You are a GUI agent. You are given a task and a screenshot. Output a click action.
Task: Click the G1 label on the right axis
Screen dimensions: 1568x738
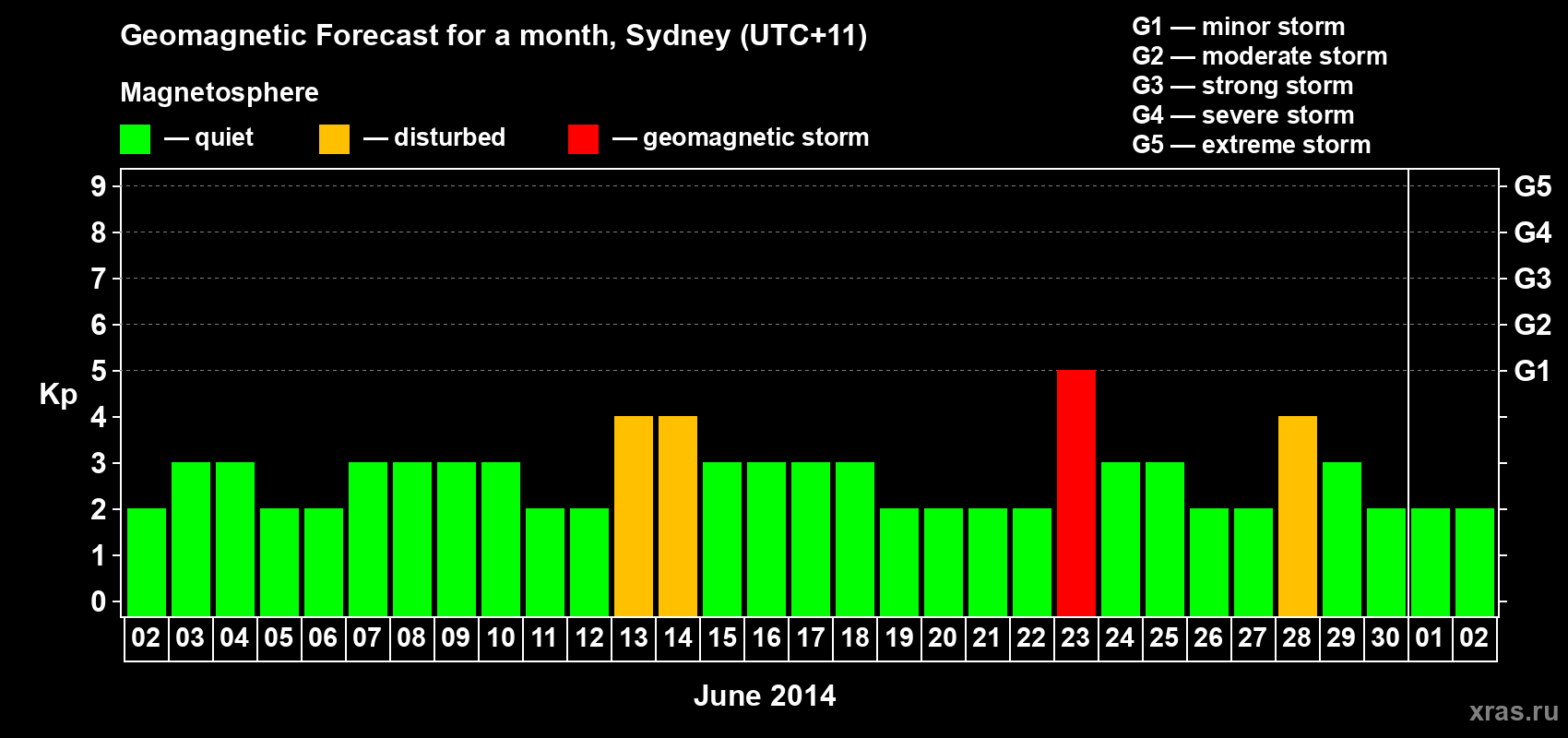point(1532,371)
